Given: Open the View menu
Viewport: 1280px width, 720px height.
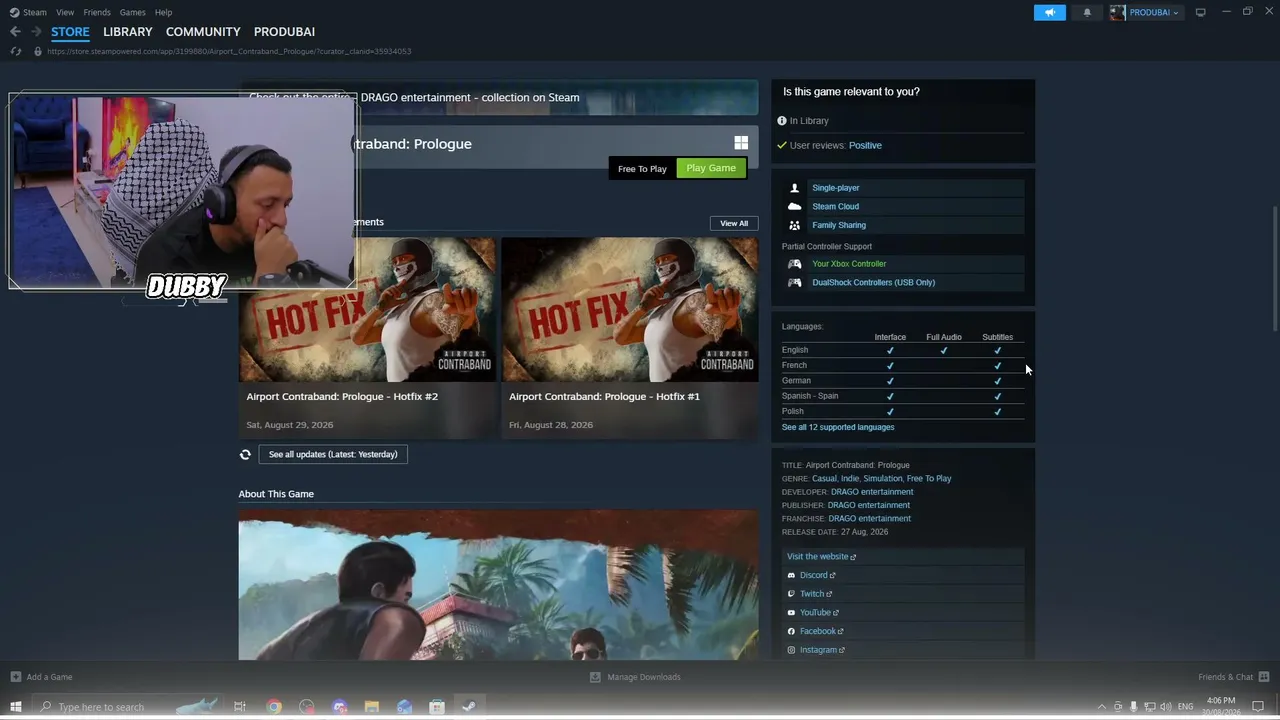Looking at the screenshot, I should pyautogui.click(x=65, y=12).
